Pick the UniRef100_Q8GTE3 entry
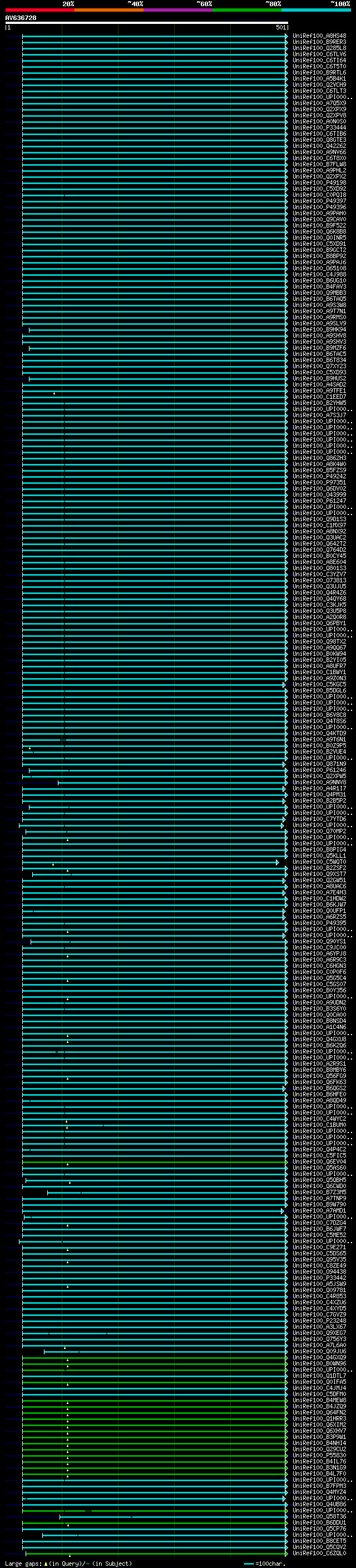The width and height of the screenshot is (356, 1568). click(319, 140)
